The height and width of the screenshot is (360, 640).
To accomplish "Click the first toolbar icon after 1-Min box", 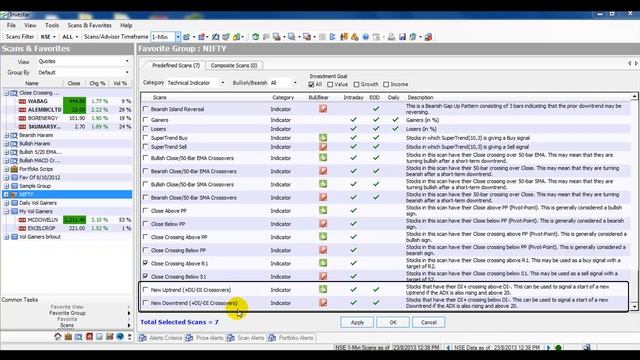I will tap(187, 37).
